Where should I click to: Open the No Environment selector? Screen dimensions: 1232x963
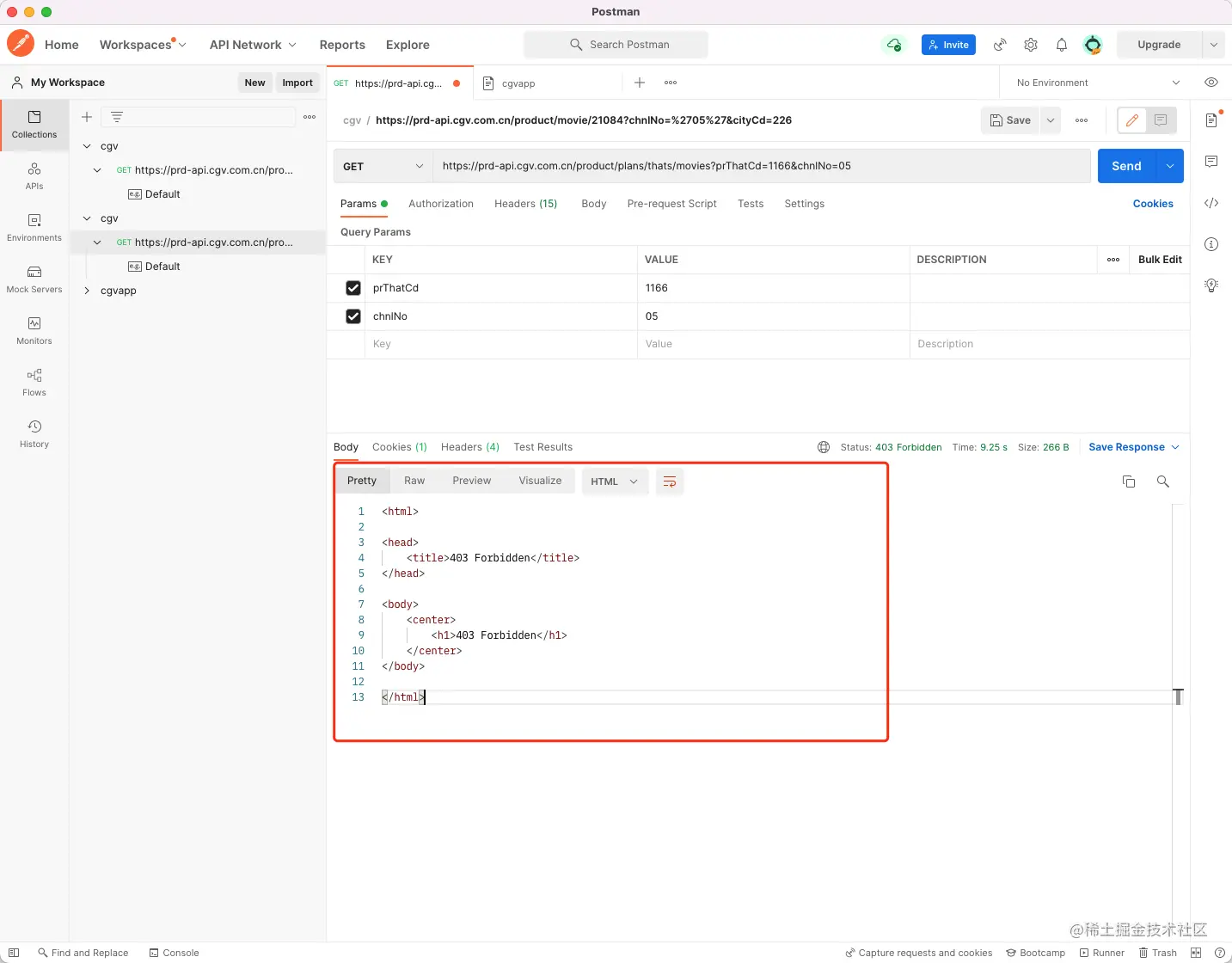click(x=1099, y=83)
